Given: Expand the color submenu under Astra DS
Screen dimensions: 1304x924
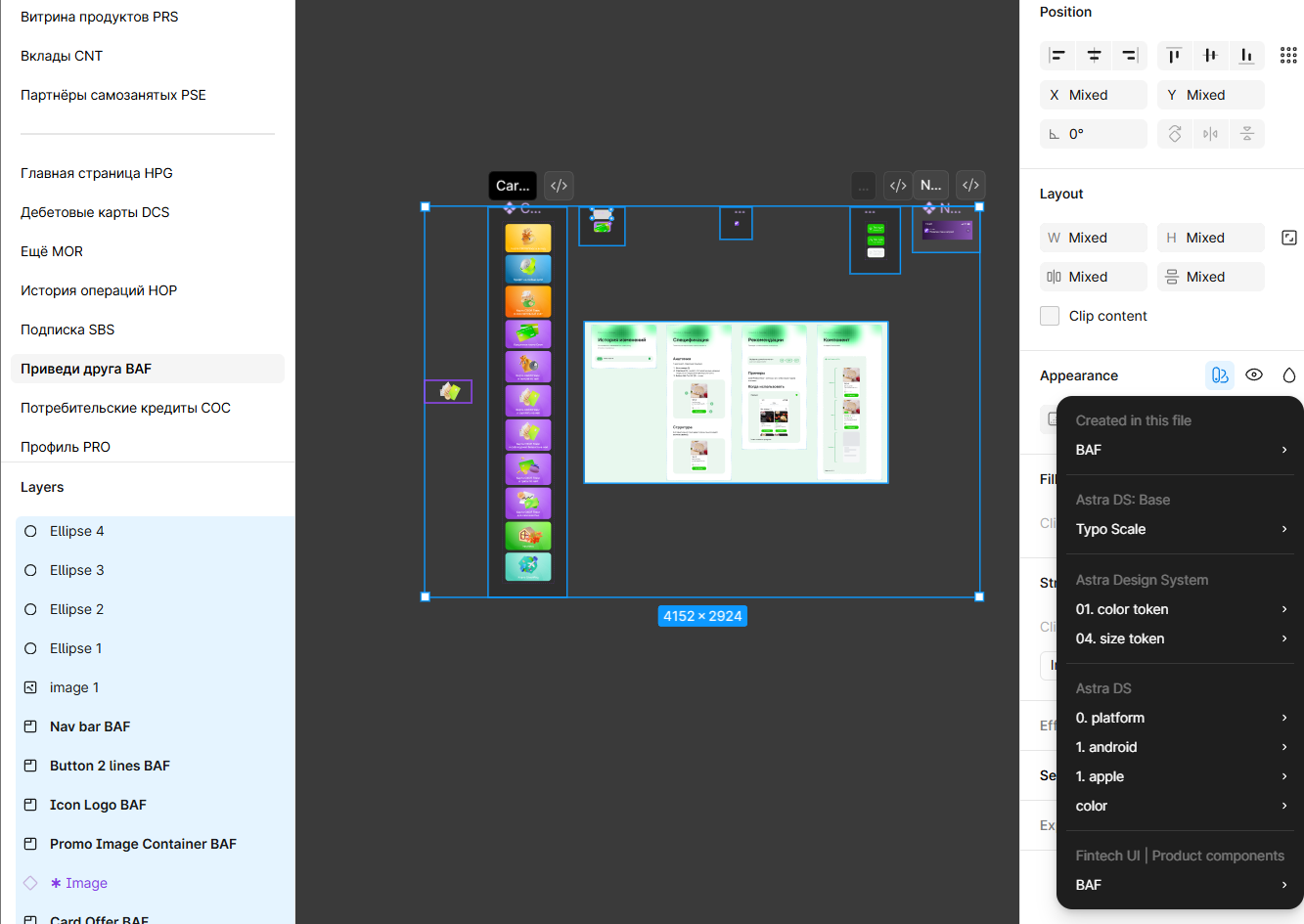Looking at the screenshot, I should pyautogui.click(x=1181, y=806).
